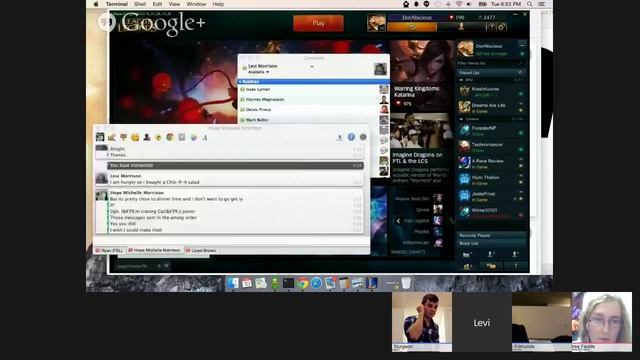The image size is (640, 360).
Task: Open Terminal from the Dock
Action: 288,283
